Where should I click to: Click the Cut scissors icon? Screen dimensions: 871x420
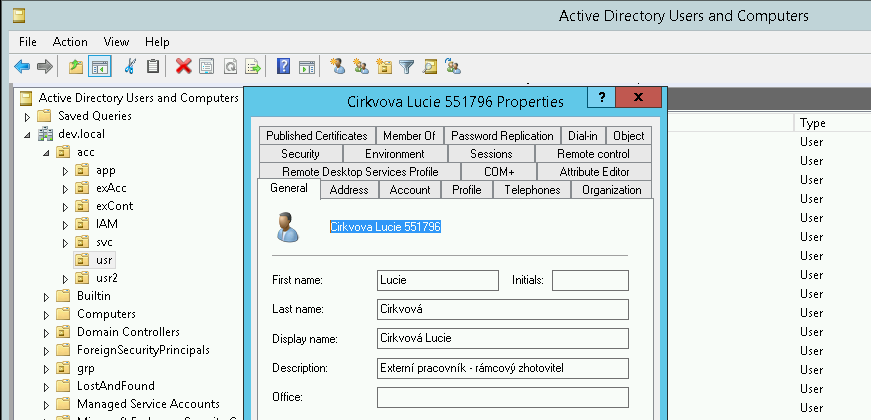point(129,67)
